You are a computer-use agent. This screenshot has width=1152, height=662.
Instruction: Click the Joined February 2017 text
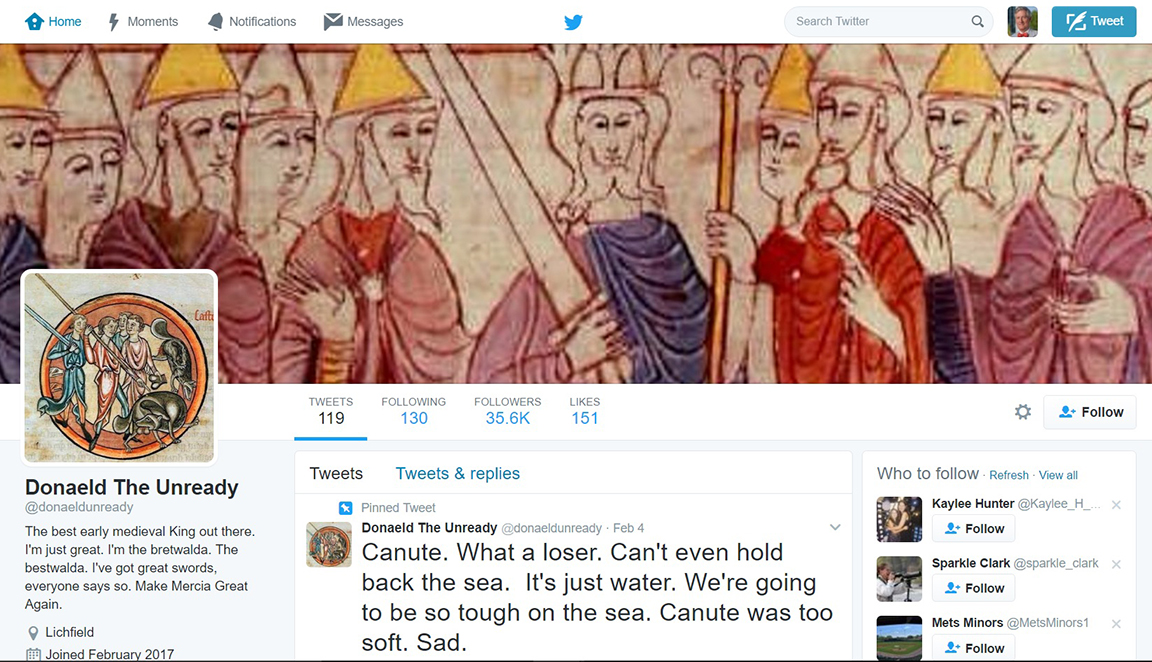[109, 654]
